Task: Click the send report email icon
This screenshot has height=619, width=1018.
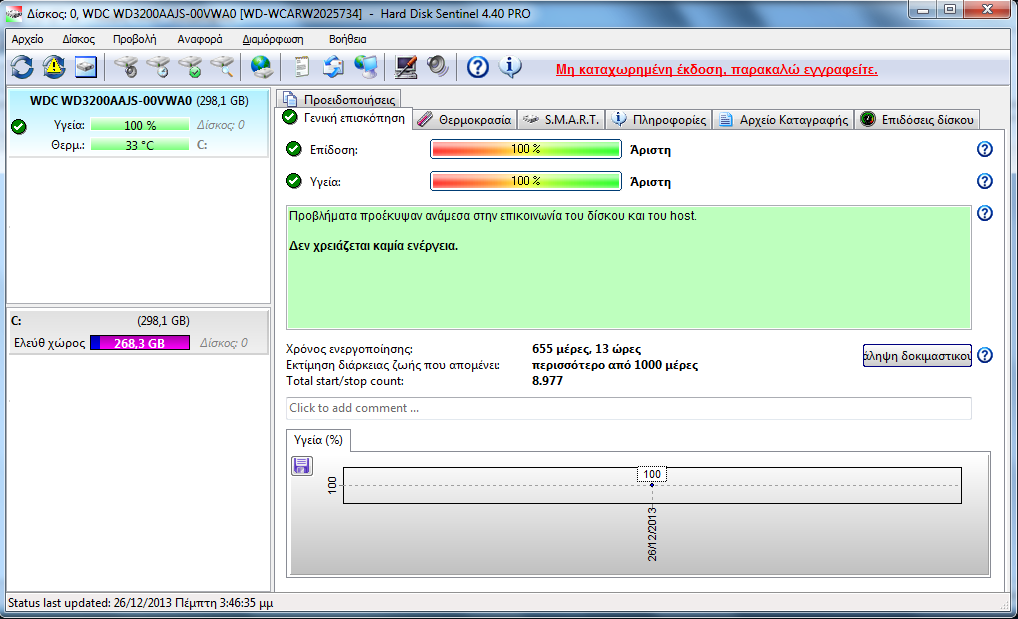Action: coord(334,67)
